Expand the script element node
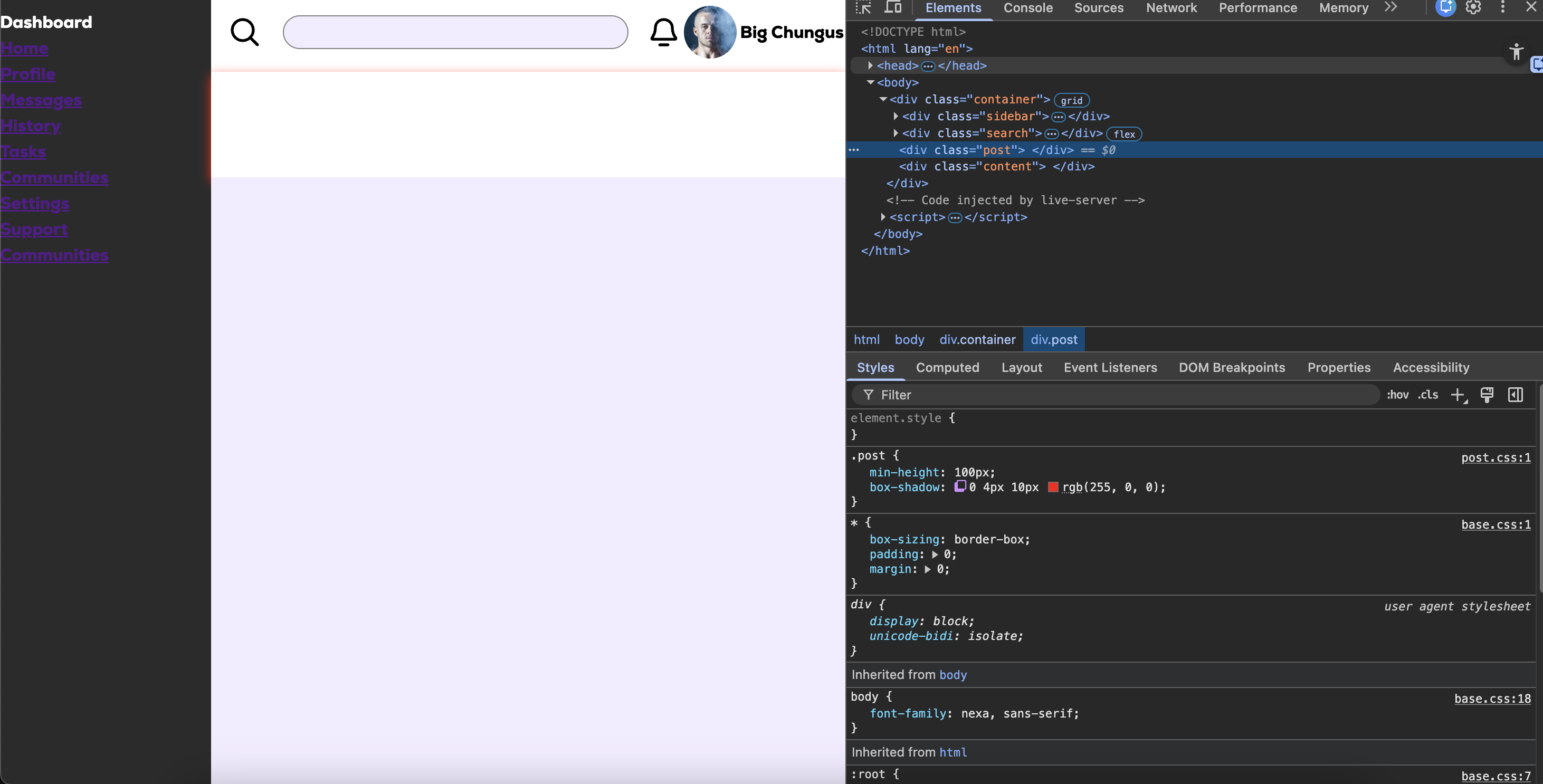This screenshot has height=784, width=1543. click(883, 217)
